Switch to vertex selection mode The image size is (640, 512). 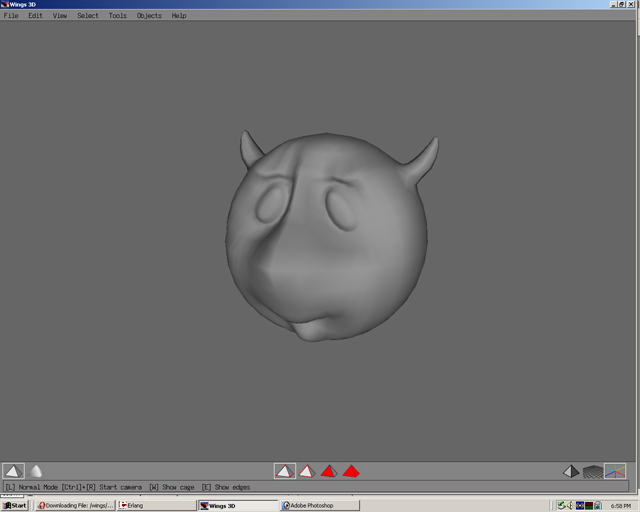285,471
